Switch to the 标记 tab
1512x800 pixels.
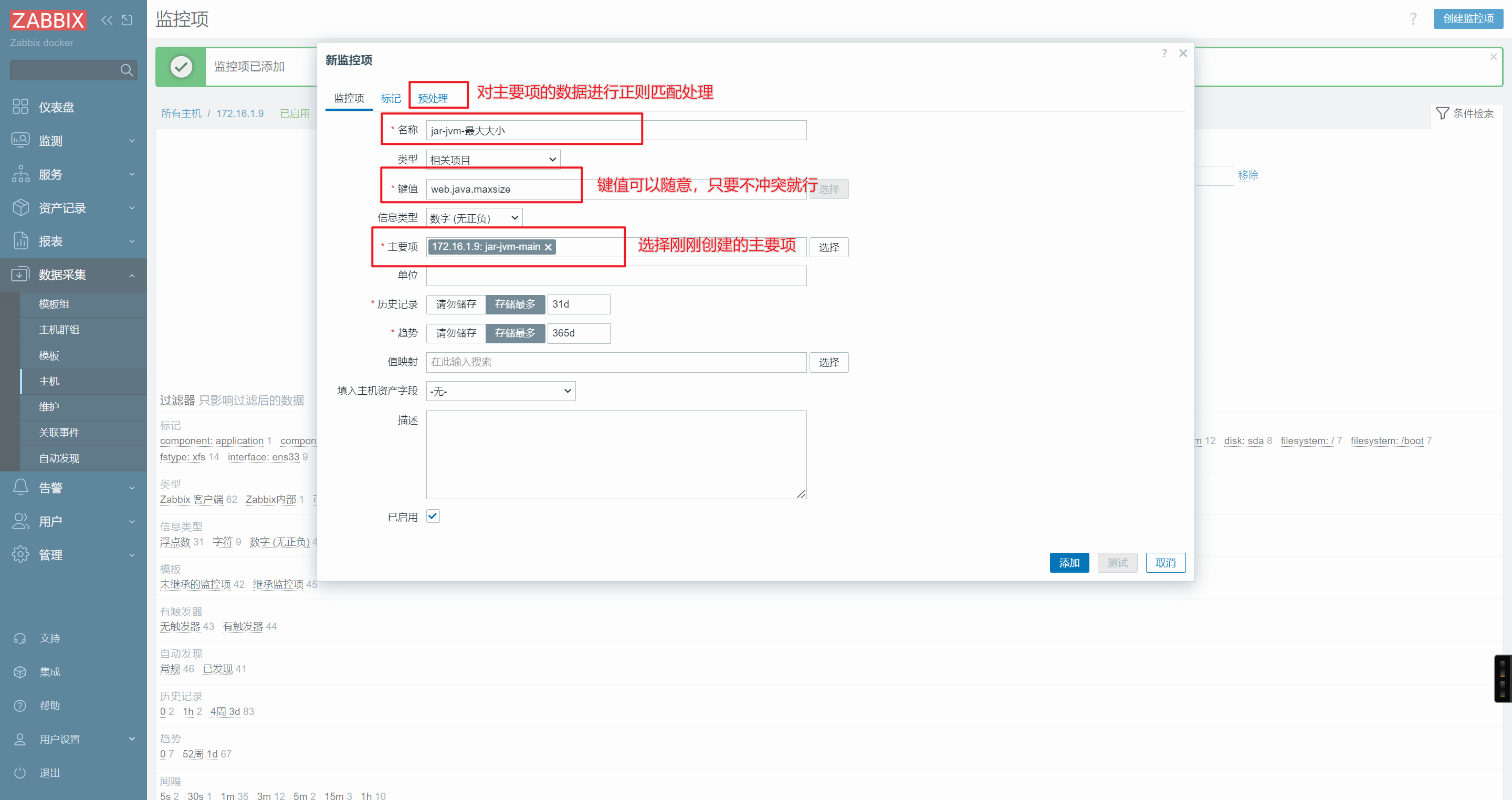pyautogui.click(x=391, y=98)
